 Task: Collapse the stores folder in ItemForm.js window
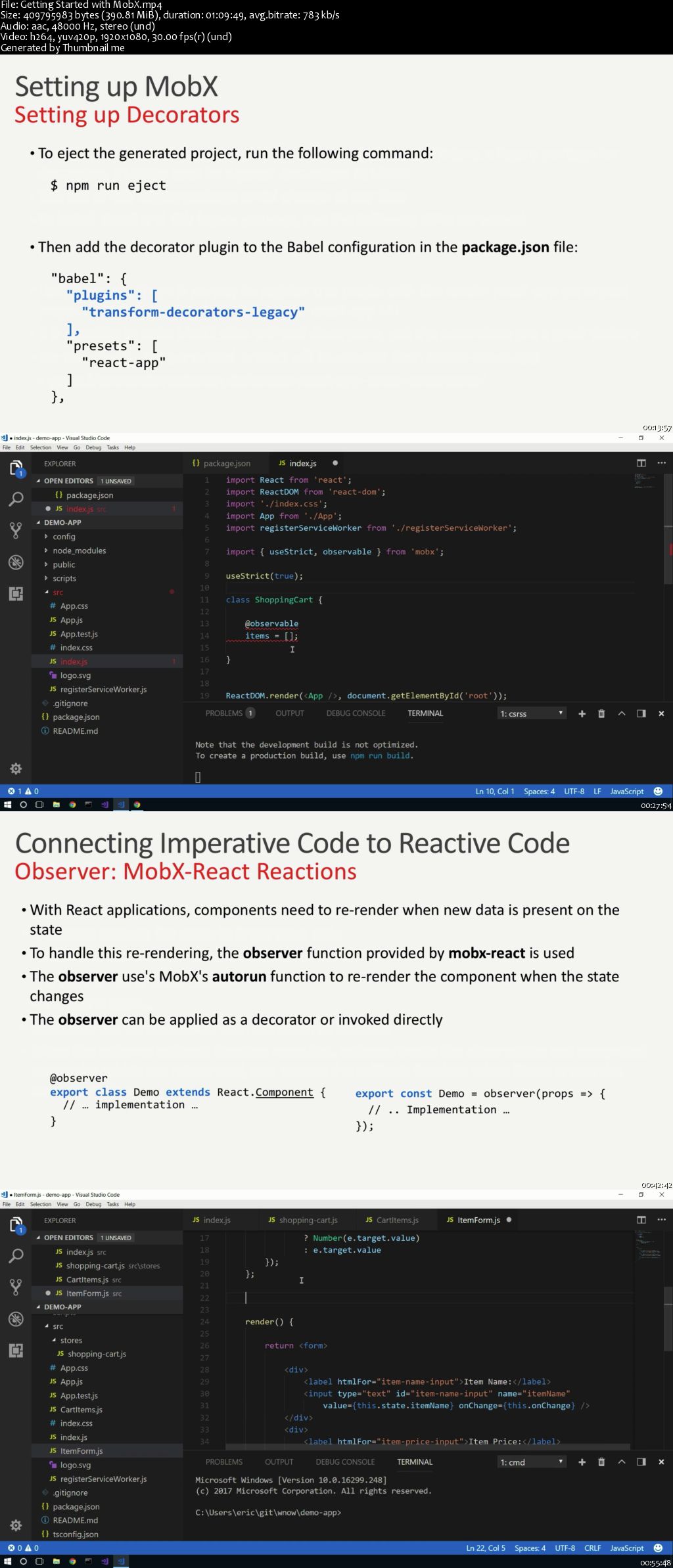(x=71, y=1340)
